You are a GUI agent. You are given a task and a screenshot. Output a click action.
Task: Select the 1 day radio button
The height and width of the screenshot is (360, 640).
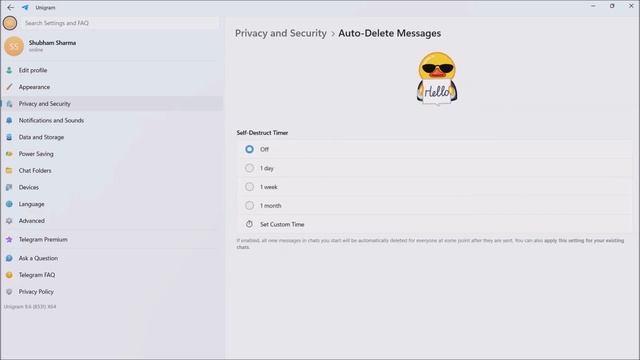click(x=249, y=168)
